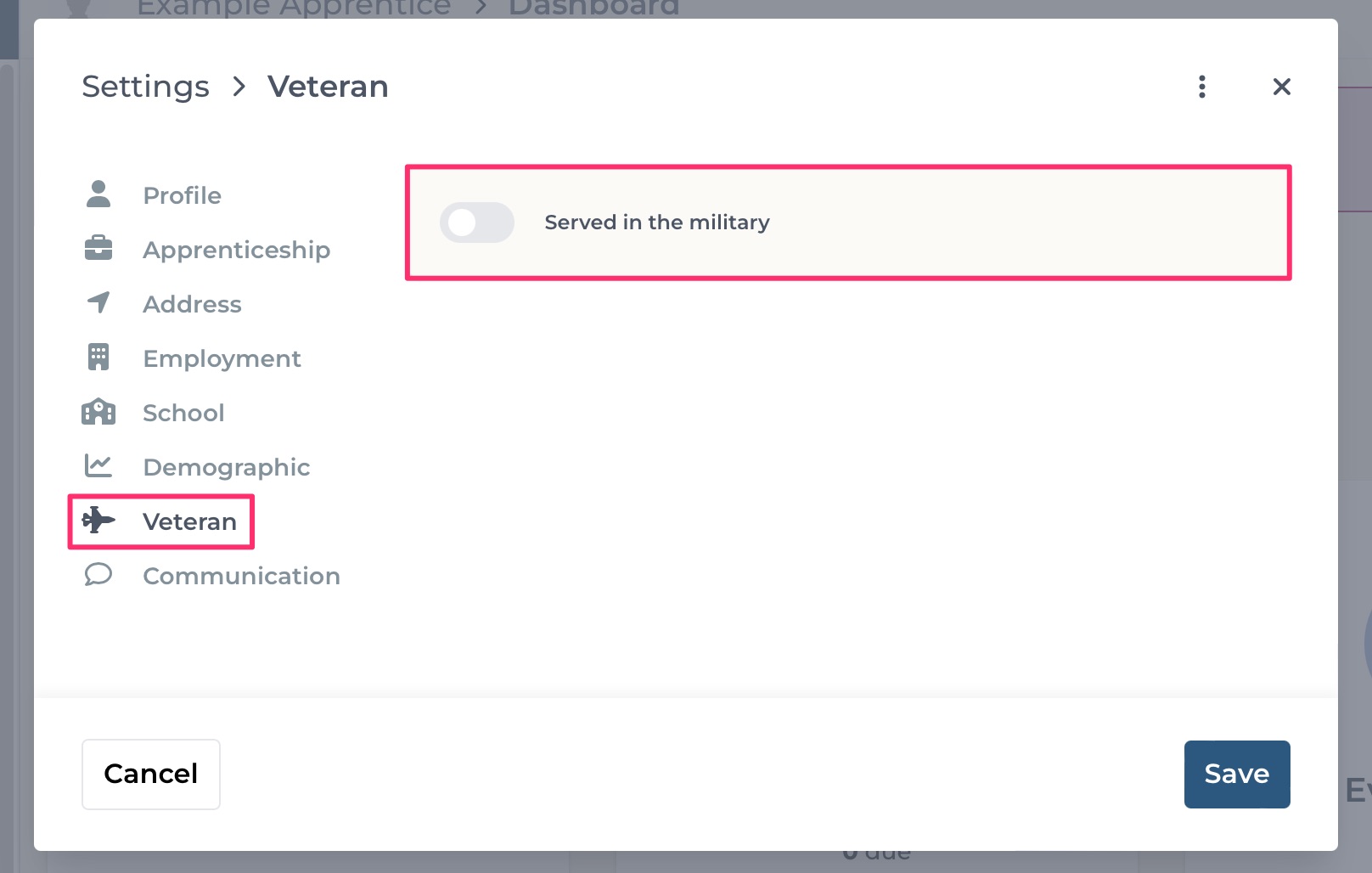Open the three-dot options menu
The width and height of the screenshot is (1372, 873).
[x=1202, y=87]
